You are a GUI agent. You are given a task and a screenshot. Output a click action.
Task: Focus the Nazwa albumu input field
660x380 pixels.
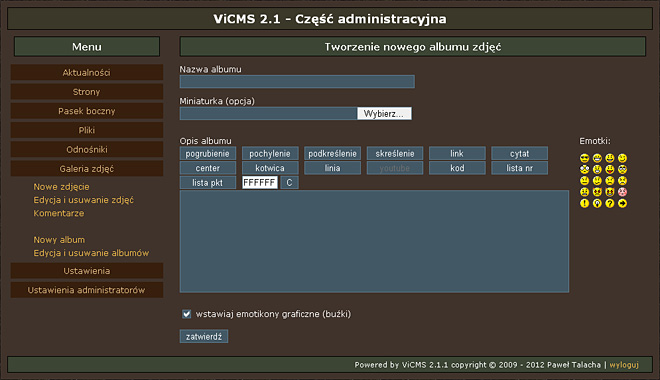coord(297,82)
